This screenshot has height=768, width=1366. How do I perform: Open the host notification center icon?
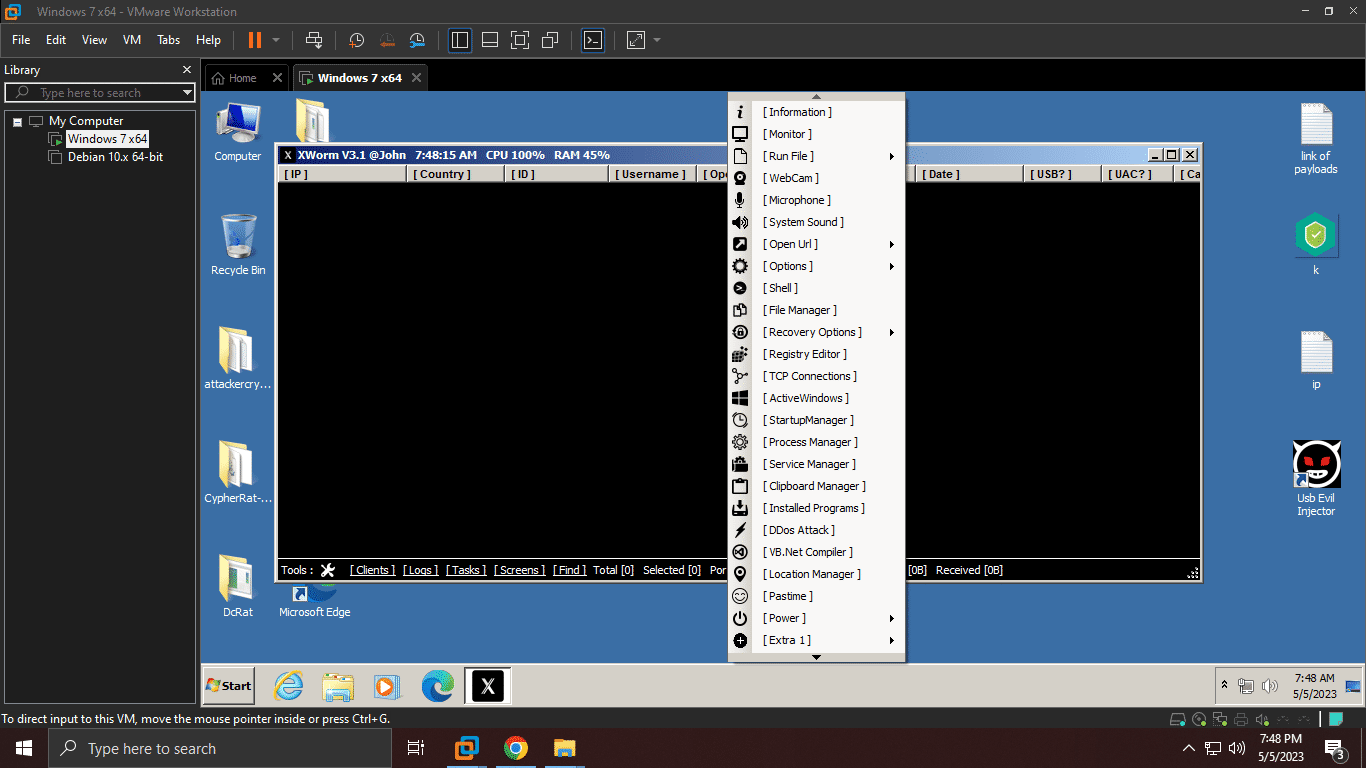[1335, 748]
